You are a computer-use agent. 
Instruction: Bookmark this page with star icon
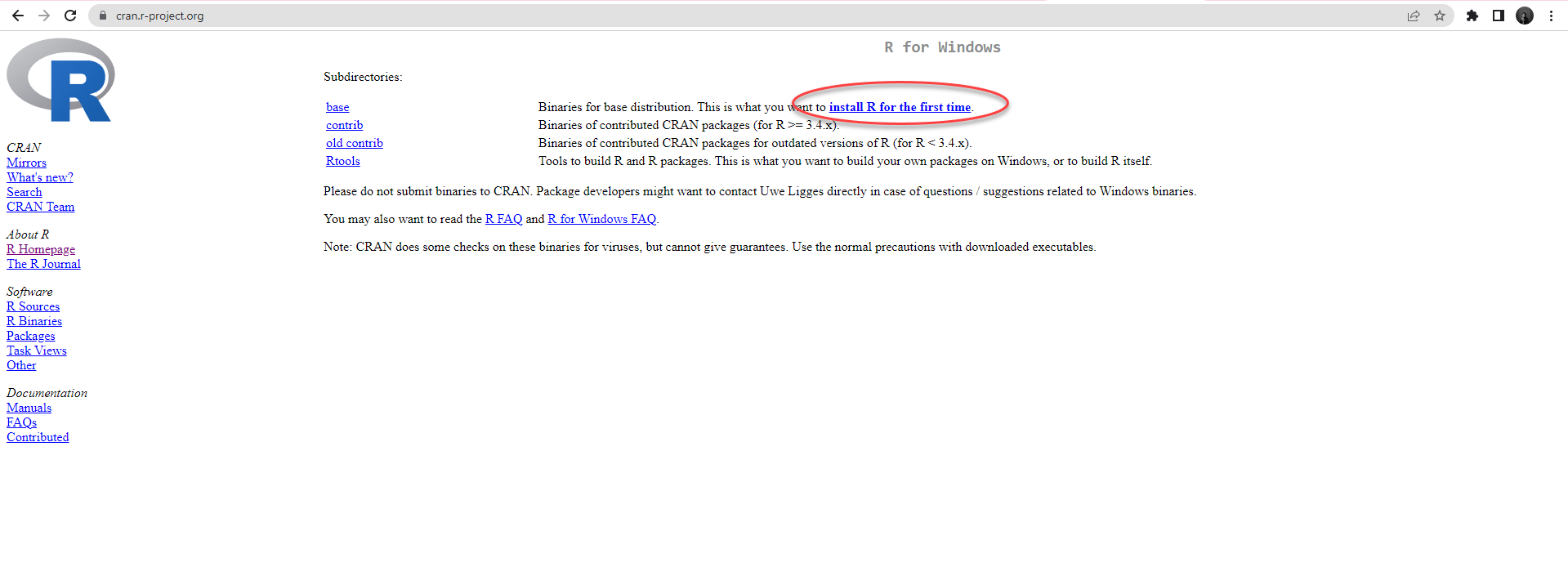tap(1440, 16)
